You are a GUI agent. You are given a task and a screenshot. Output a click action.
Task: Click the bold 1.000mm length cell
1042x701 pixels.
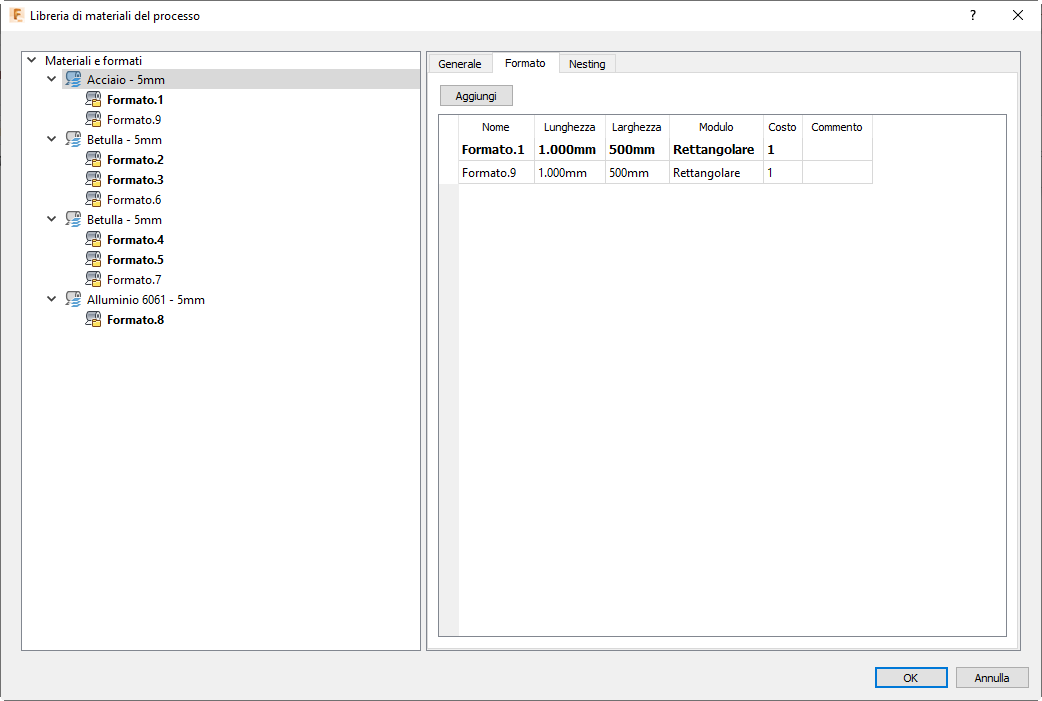click(x=570, y=150)
